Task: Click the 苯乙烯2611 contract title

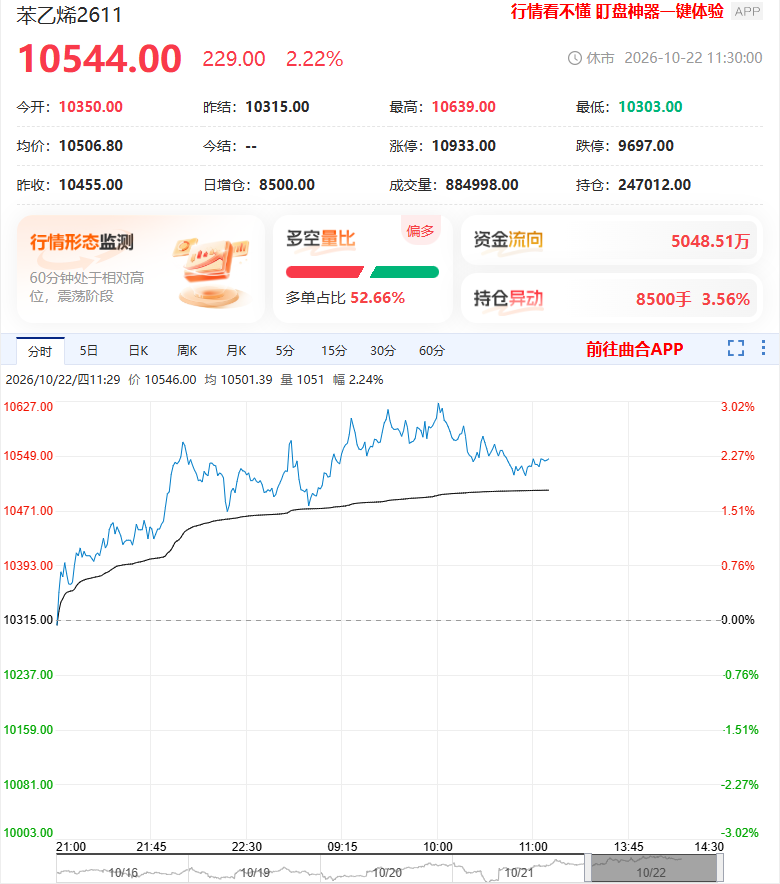Action: (x=69, y=15)
